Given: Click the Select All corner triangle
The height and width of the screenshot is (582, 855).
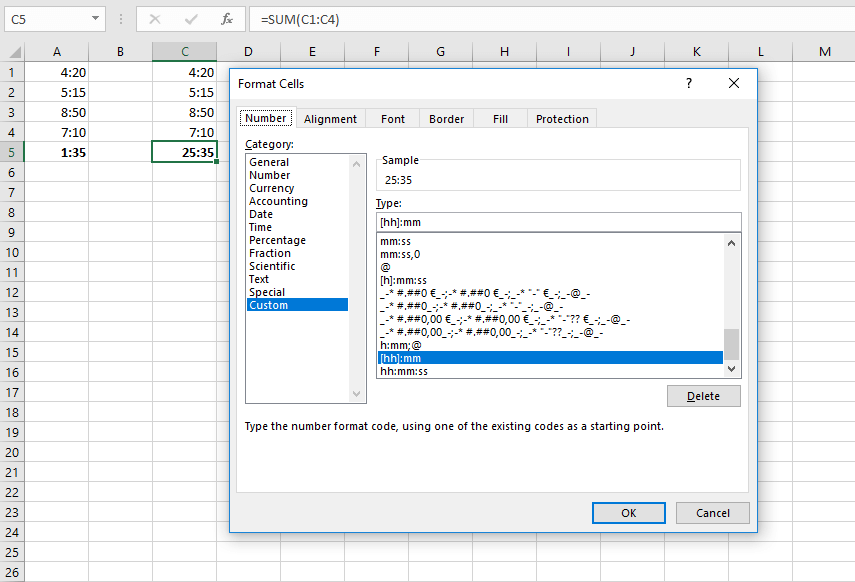Looking at the screenshot, I should [15, 52].
